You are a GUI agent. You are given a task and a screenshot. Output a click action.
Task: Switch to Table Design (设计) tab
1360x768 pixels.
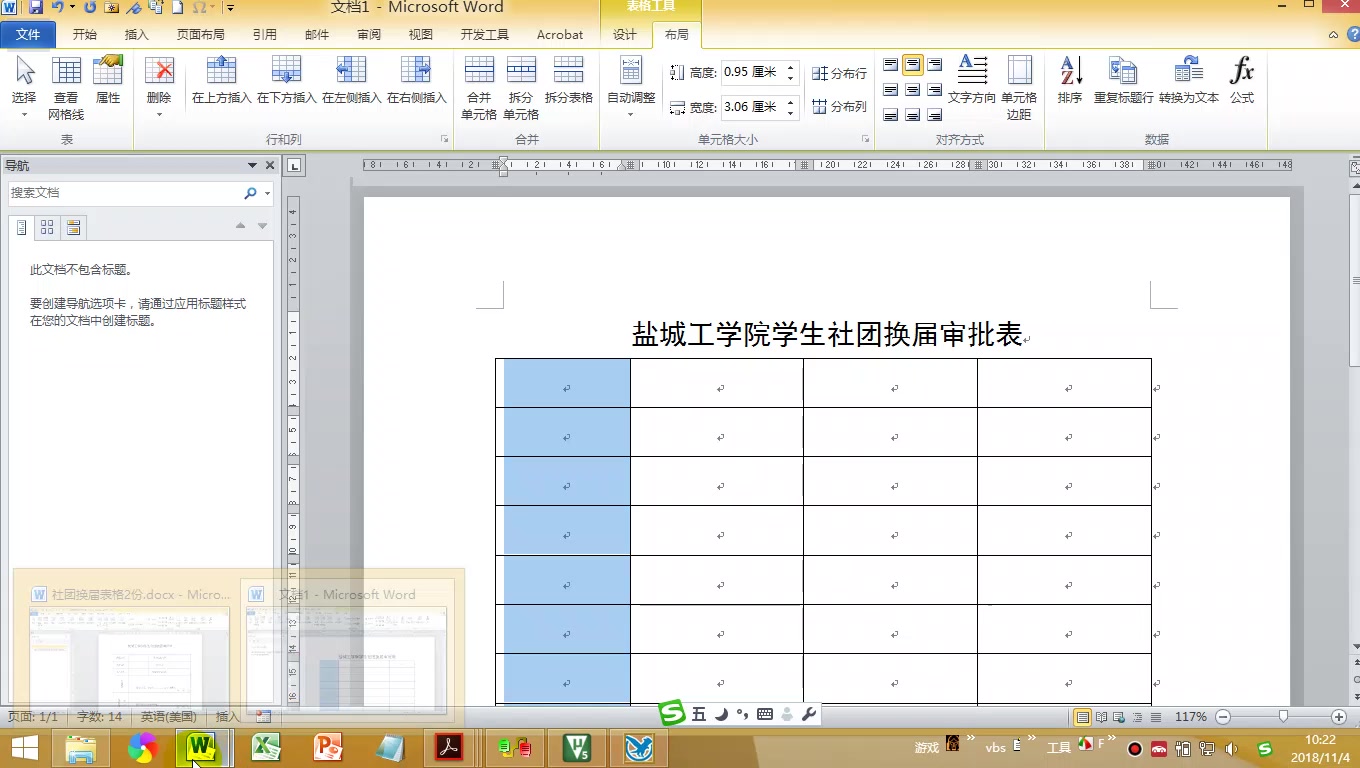click(625, 34)
